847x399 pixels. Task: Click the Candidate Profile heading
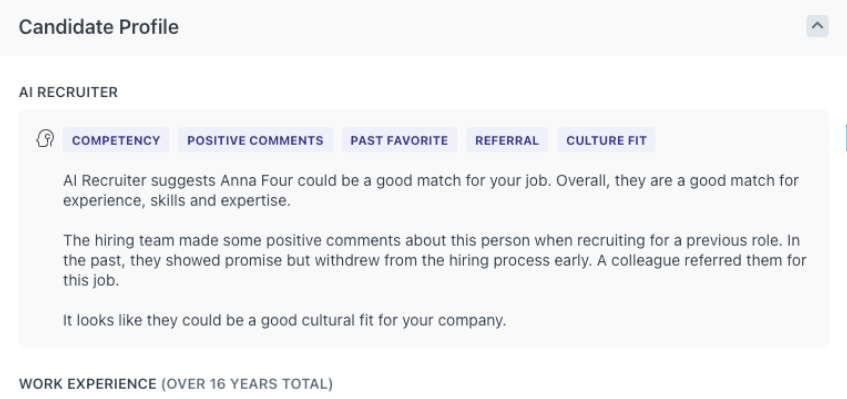point(99,27)
